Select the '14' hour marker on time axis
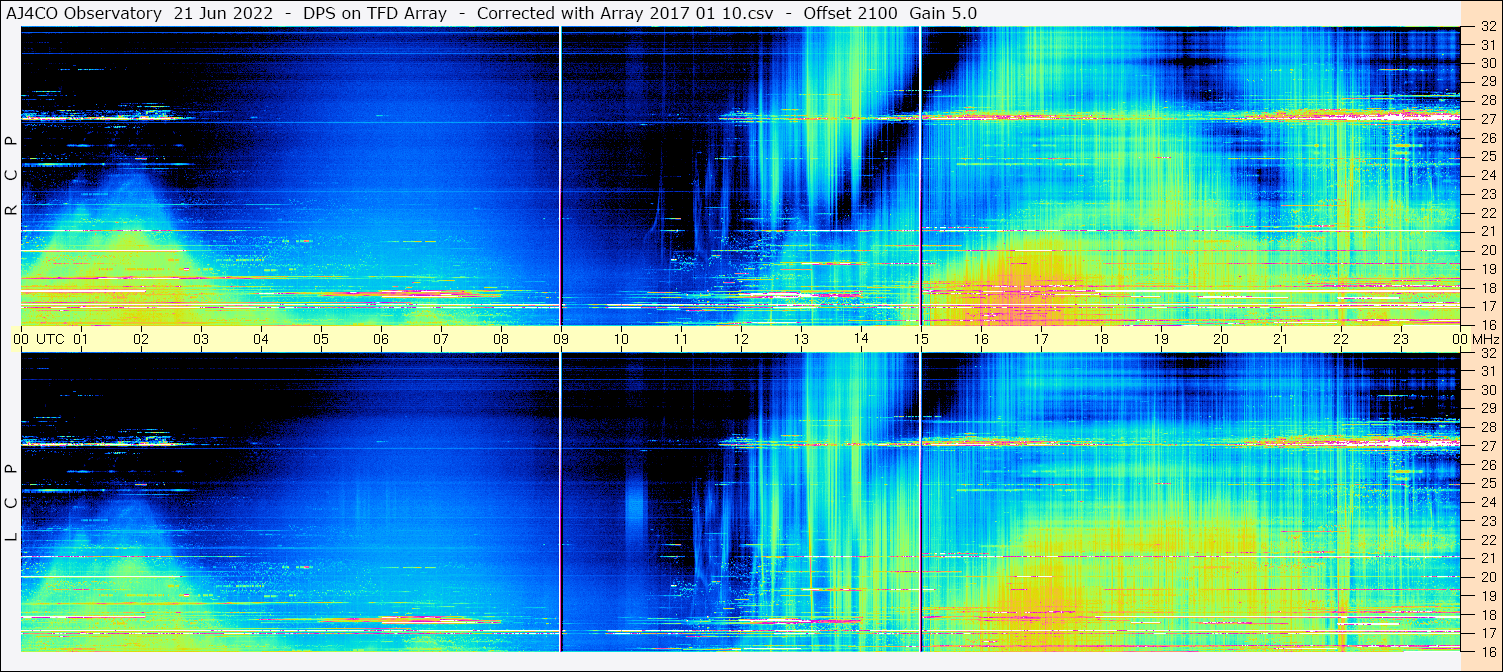This screenshot has height=672, width=1503. point(861,338)
